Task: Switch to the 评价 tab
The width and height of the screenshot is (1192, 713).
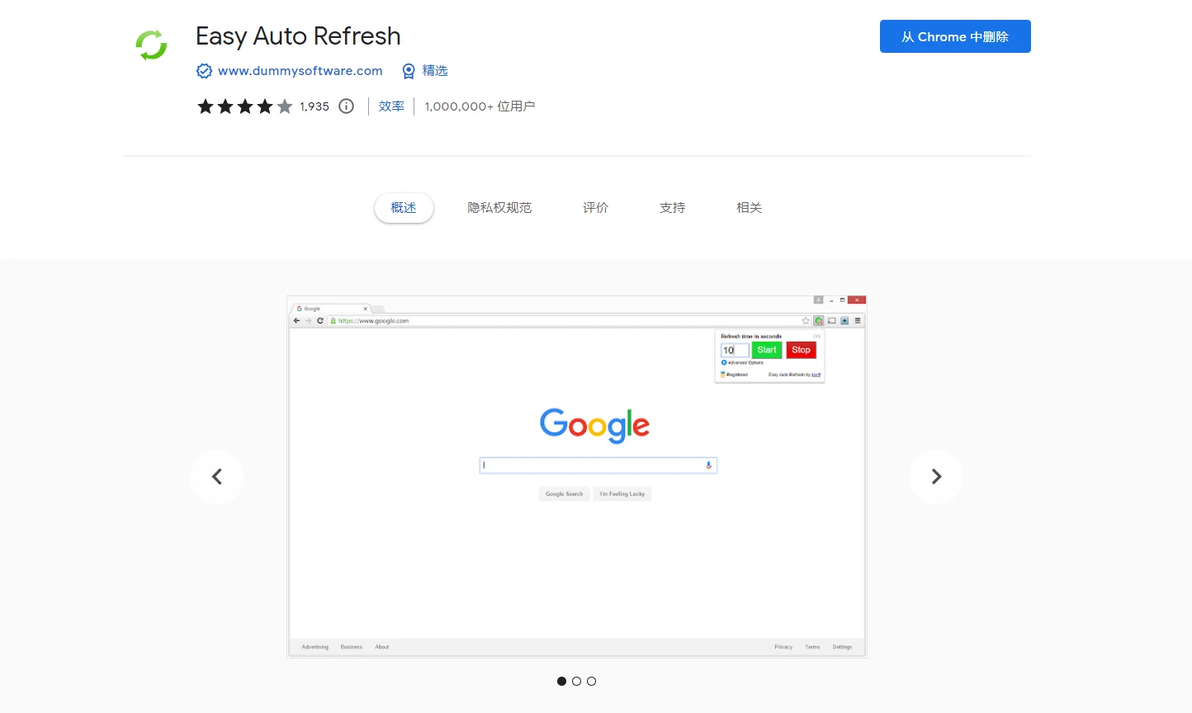Action: [x=595, y=207]
